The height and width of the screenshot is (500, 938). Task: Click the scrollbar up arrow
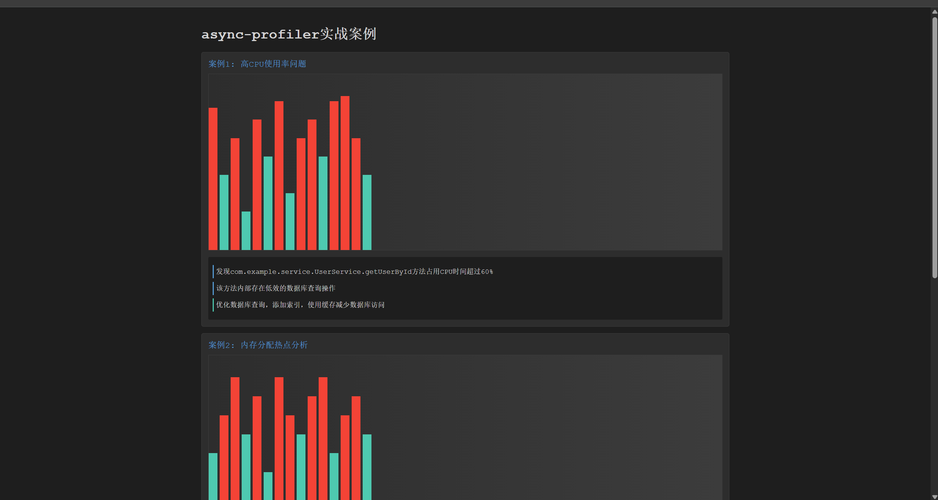(x=934, y=11)
